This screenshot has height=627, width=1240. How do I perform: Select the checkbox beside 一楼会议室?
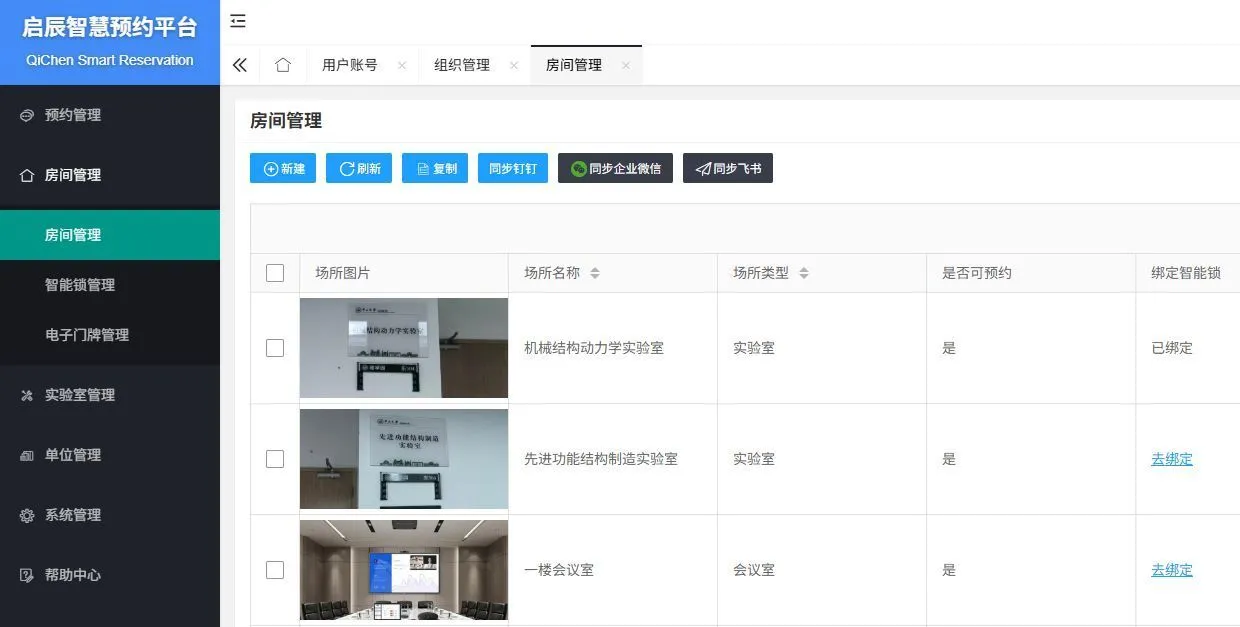pyautogui.click(x=275, y=569)
